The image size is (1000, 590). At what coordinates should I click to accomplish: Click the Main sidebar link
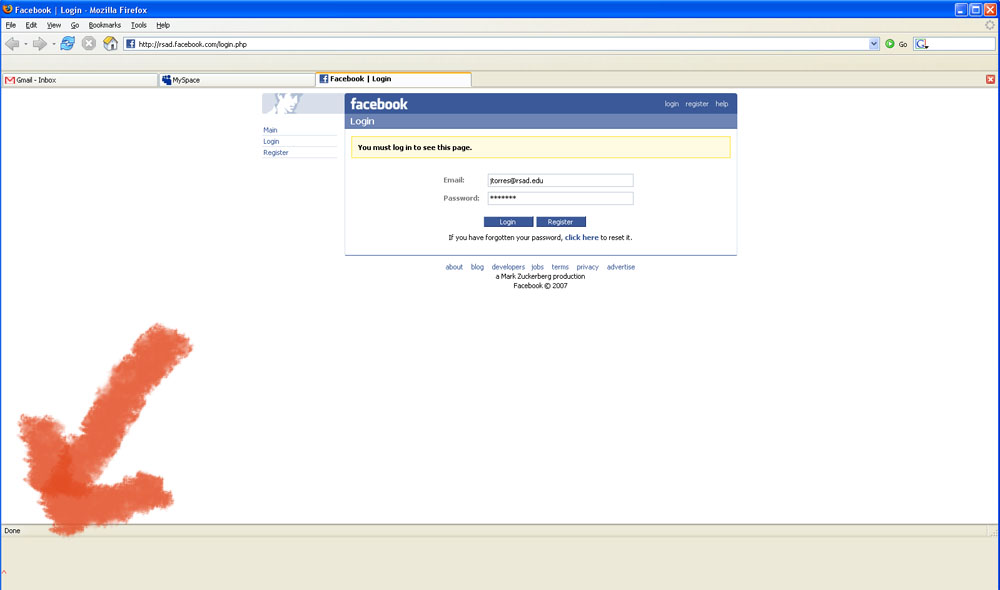pos(270,130)
